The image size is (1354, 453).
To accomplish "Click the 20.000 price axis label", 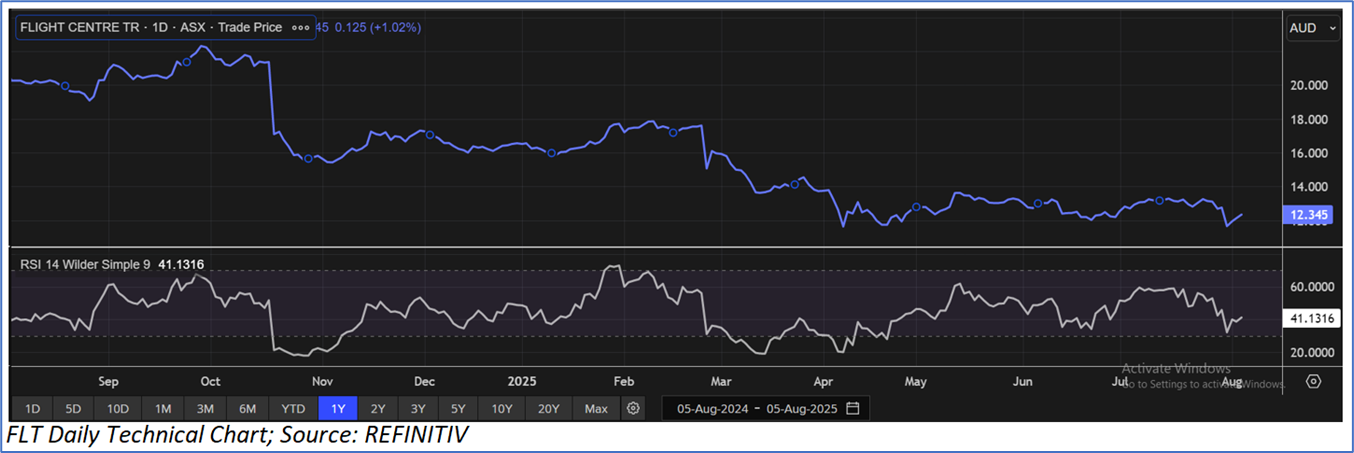I will pyautogui.click(x=1308, y=86).
